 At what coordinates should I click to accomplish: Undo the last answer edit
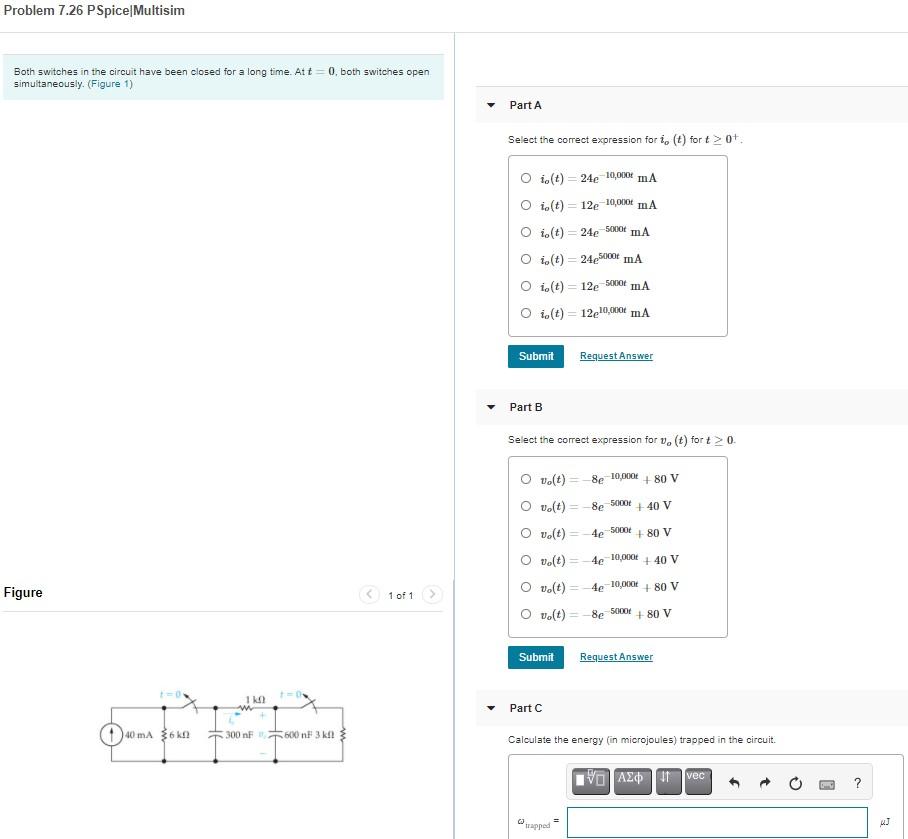tap(734, 783)
